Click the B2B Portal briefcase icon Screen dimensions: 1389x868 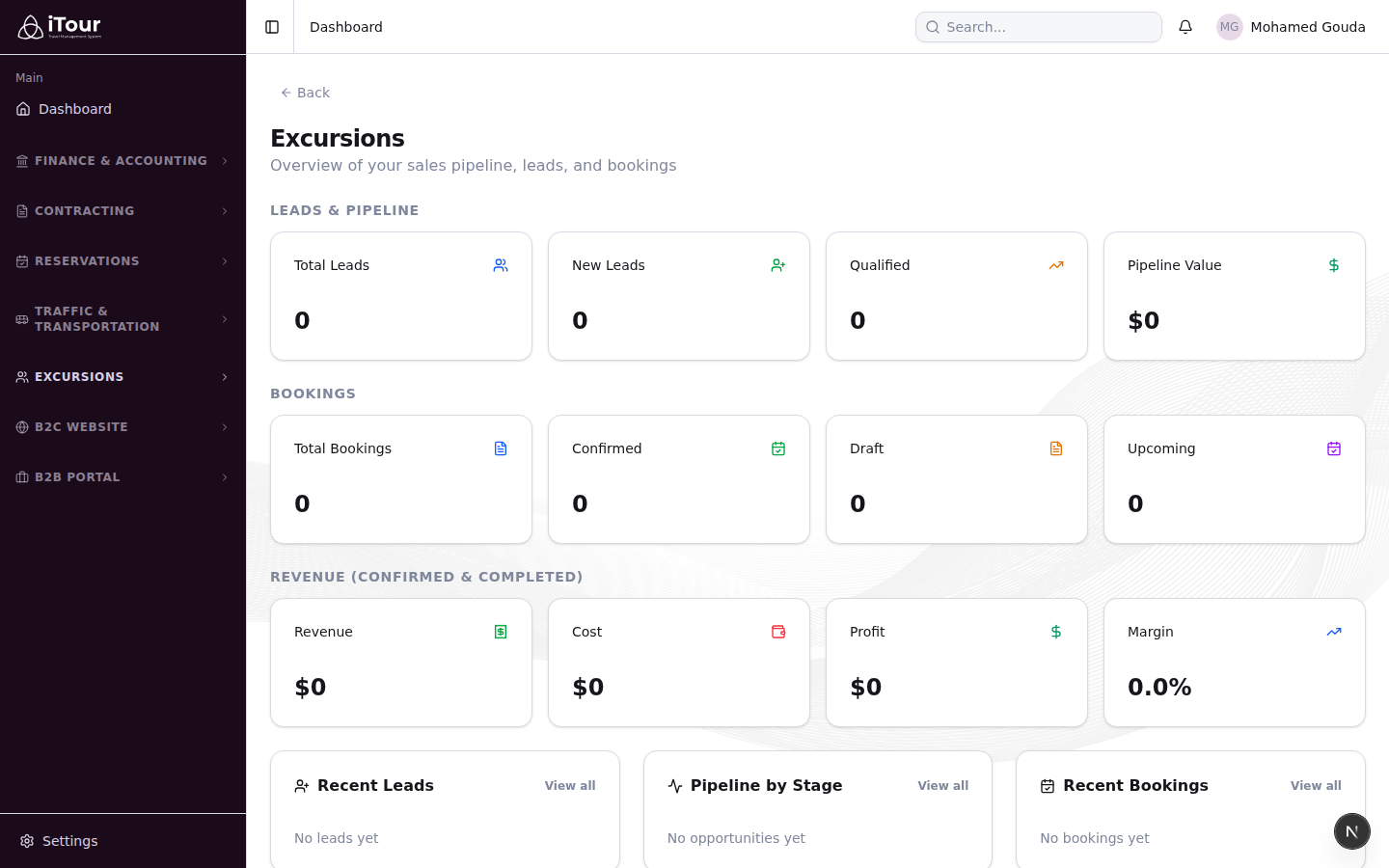point(22,477)
